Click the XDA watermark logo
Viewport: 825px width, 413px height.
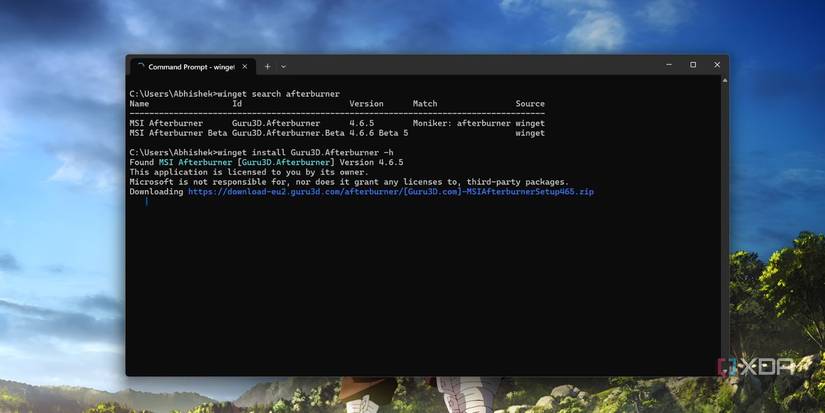pyautogui.click(x=756, y=367)
